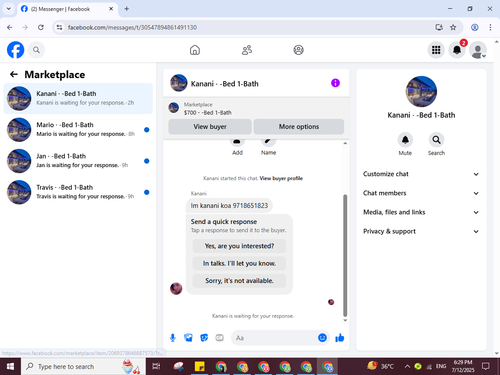Open the account profile picture menu
This screenshot has height=375, width=500.
(478, 50)
